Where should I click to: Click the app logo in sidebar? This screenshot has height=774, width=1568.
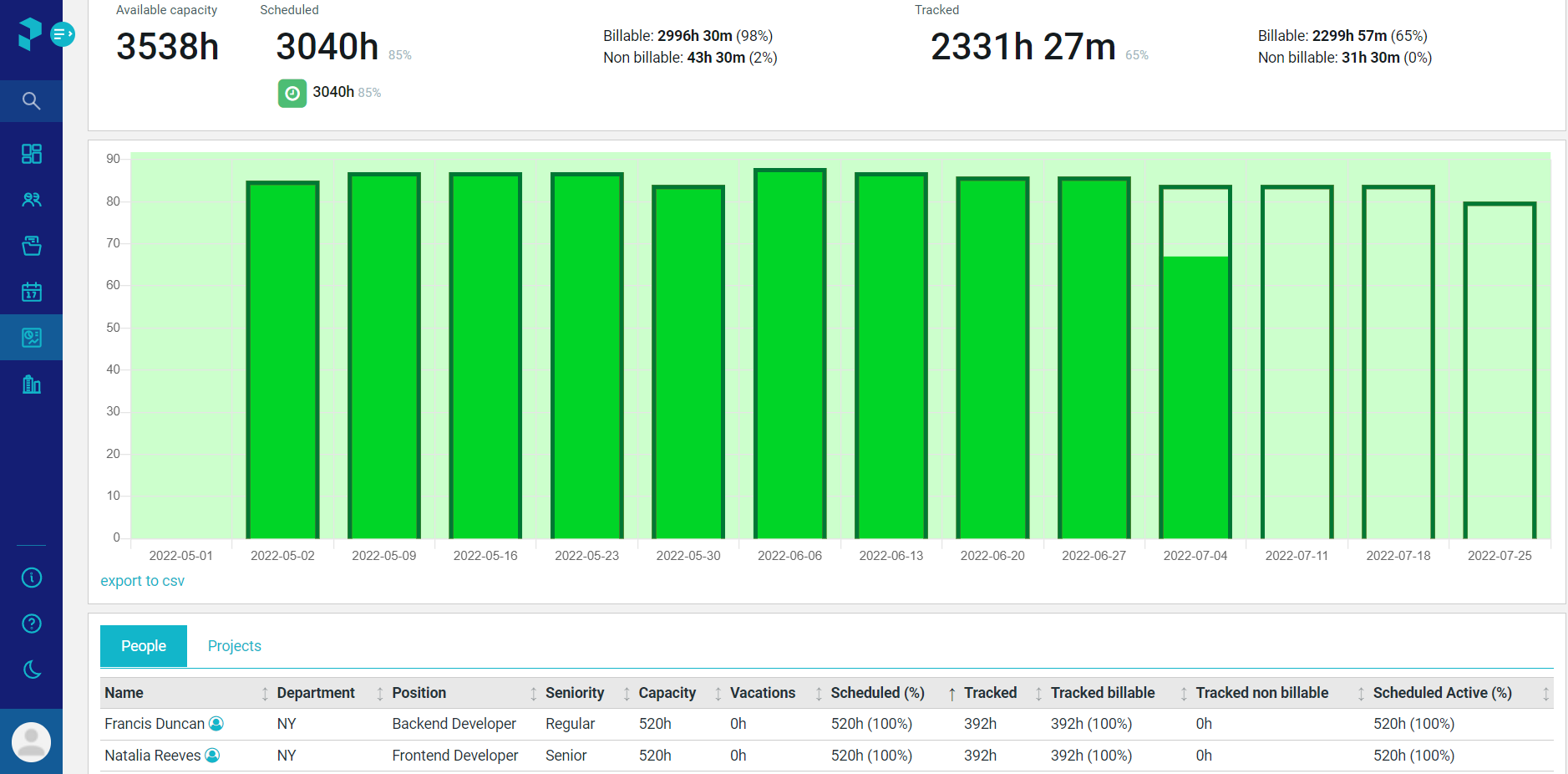pyautogui.click(x=29, y=33)
